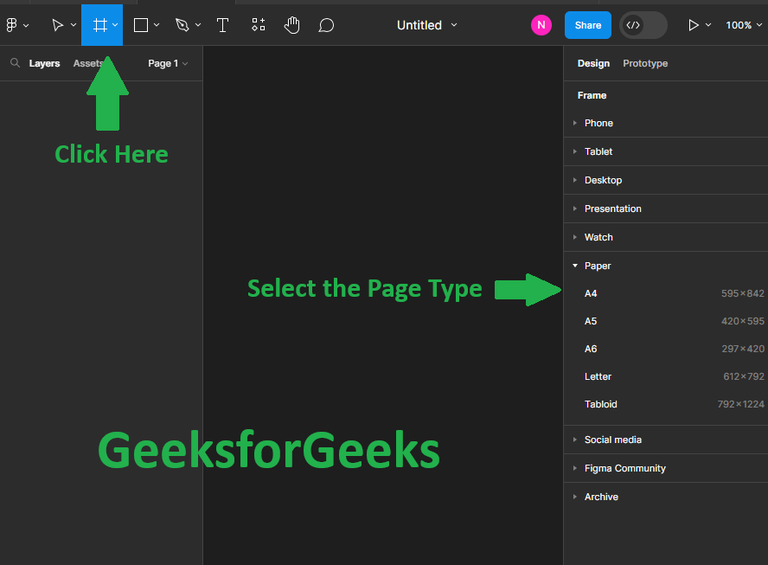The width and height of the screenshot is (768, 565).
Task: Open Present options chevron
Action: tap(708, 25)
